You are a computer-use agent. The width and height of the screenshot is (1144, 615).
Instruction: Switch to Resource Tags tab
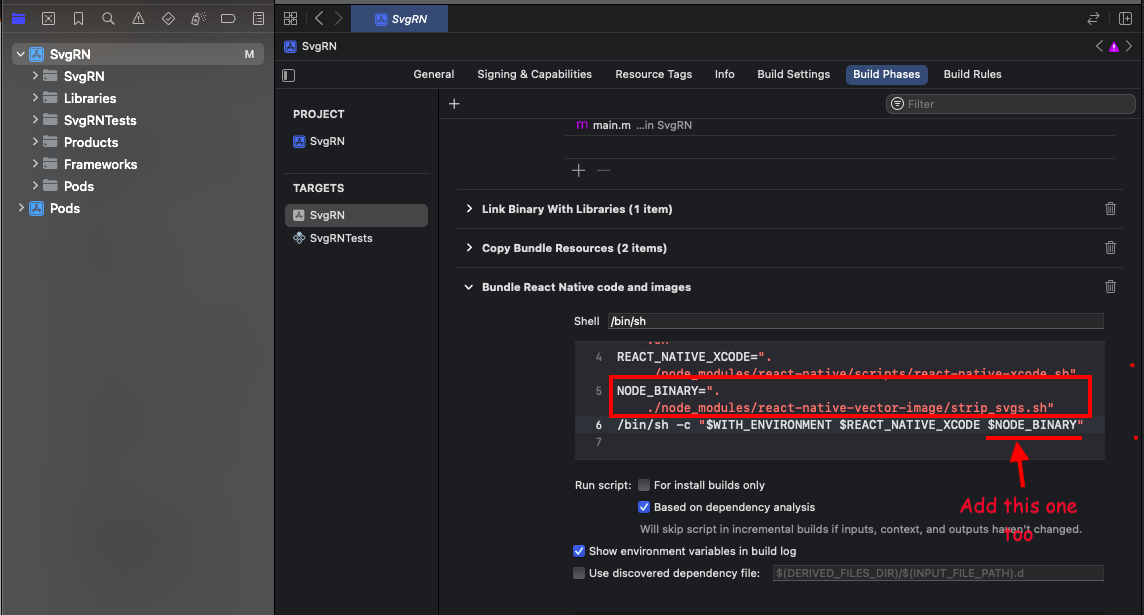coord(653,74)
